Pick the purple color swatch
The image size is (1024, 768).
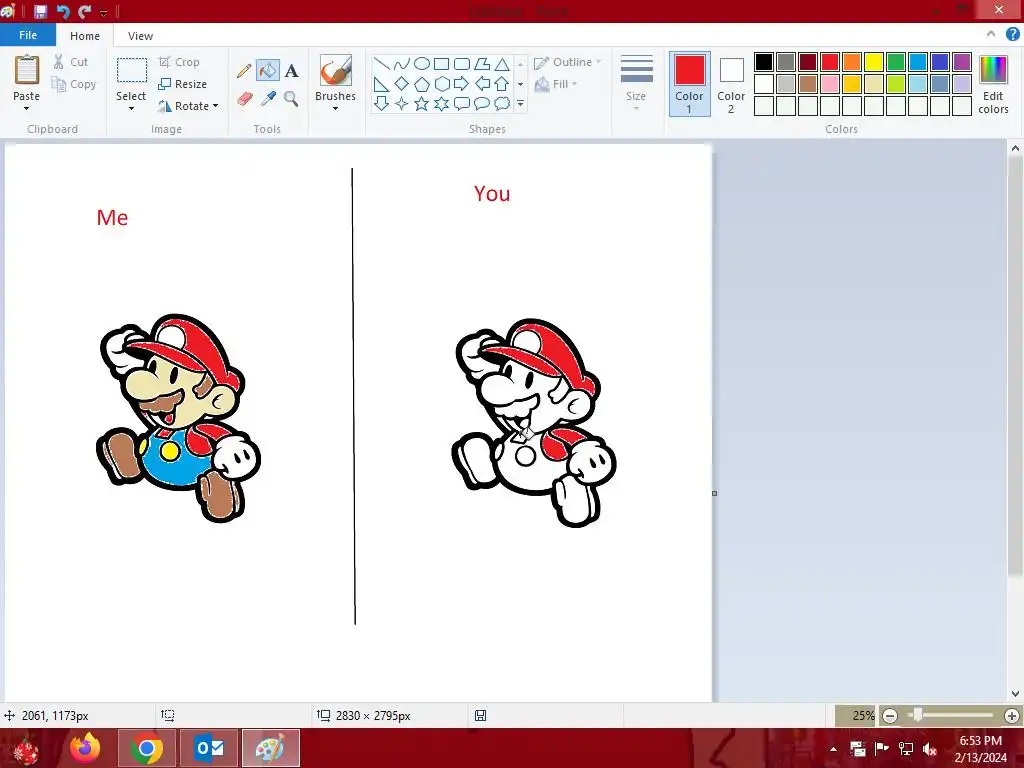962,62
